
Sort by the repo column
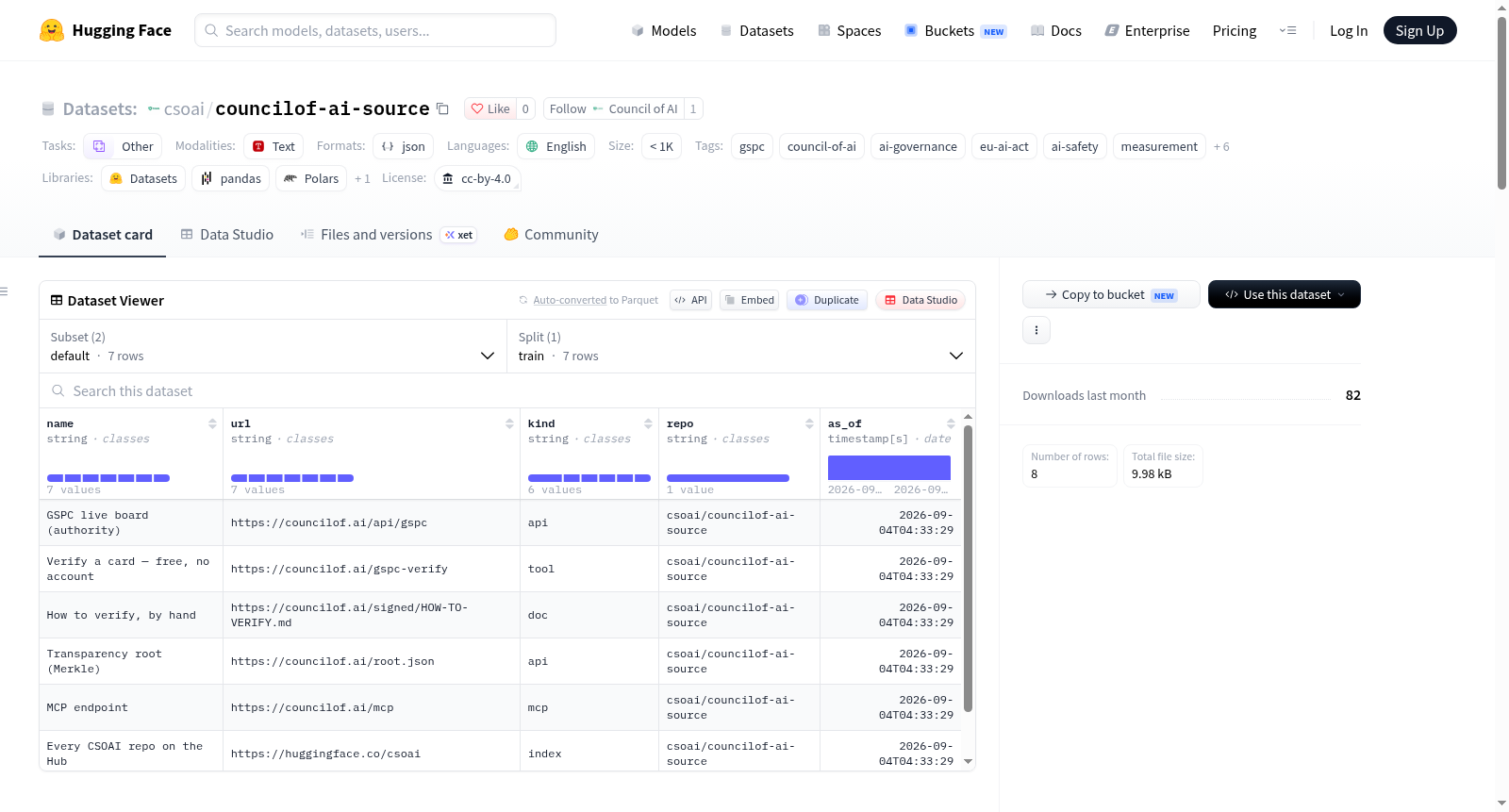pyautogui.click(x=809, y=423)
